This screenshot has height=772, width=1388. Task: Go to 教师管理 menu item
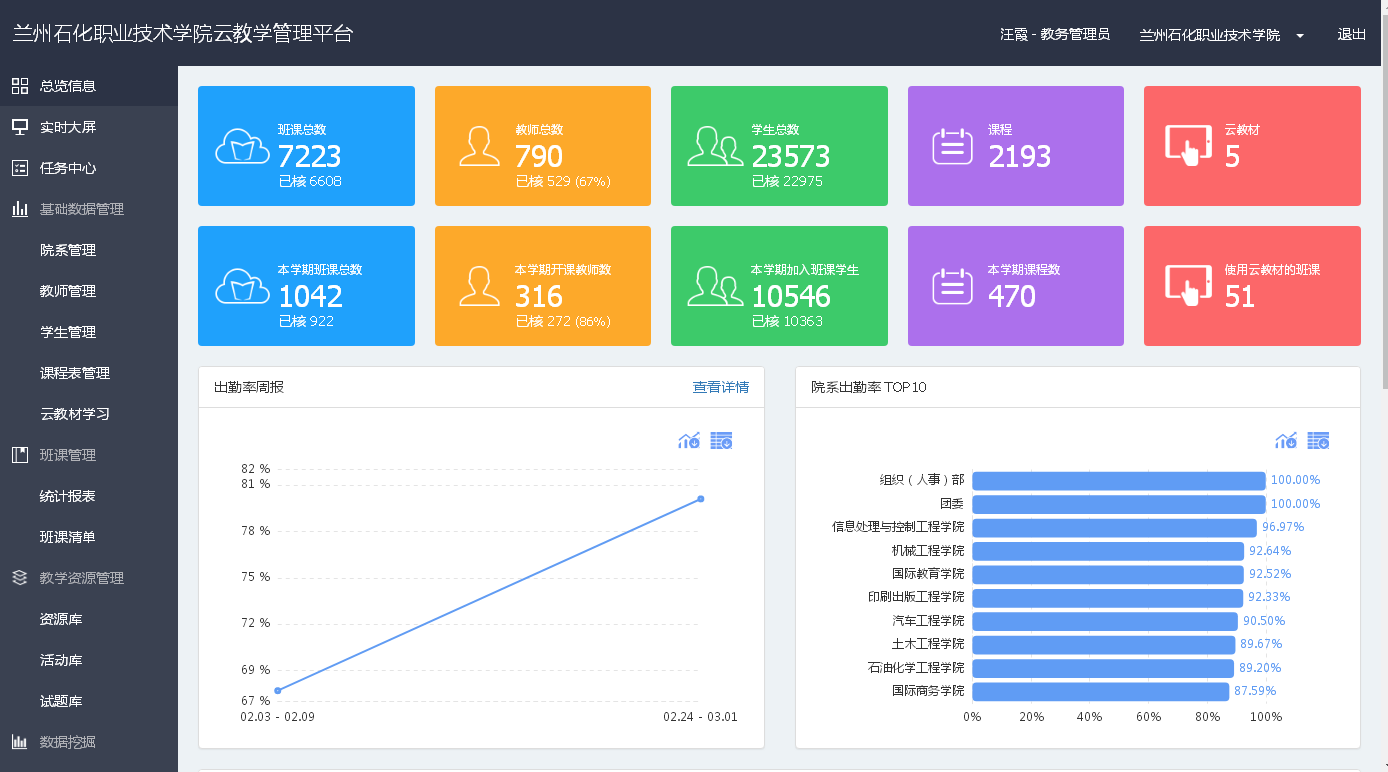coord(68,291)
